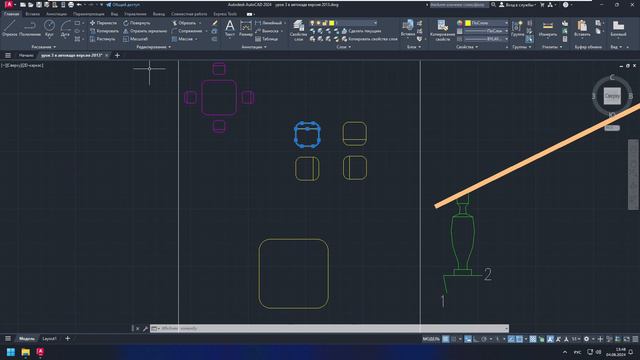640x360 pixels.
Task: Click the Копировать (Copy) tool
Action: [104, 31]
